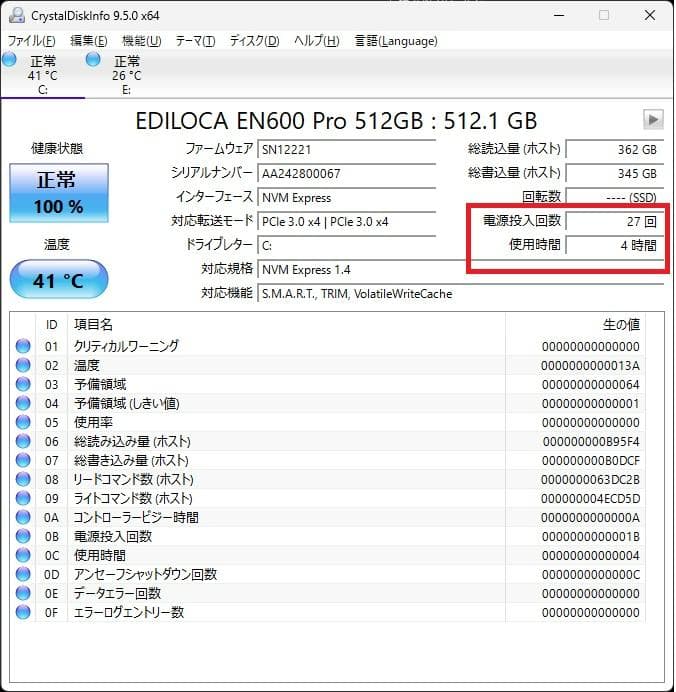Viewport: 676px width, 692px height.
Task: Click the blue status circle on C: tab
Action: click(9, 59)
